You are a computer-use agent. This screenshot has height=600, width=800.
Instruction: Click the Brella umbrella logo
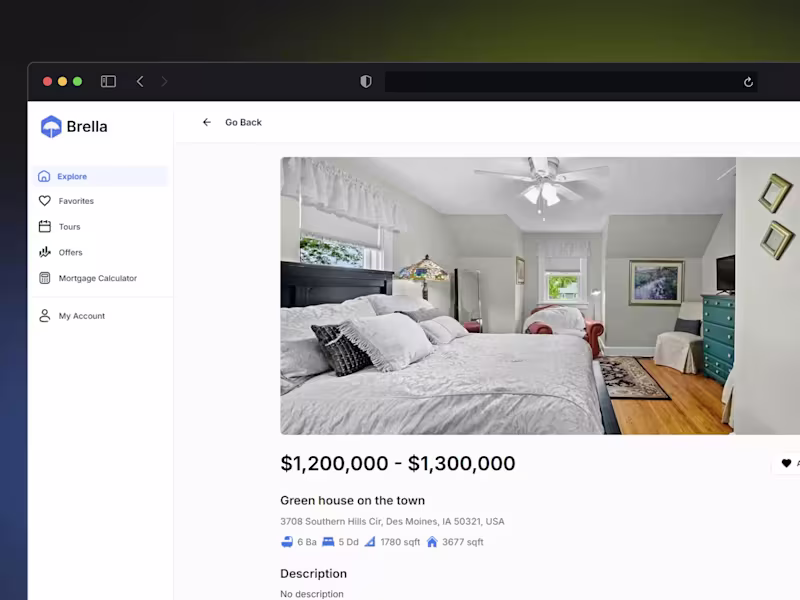[50, 126]
